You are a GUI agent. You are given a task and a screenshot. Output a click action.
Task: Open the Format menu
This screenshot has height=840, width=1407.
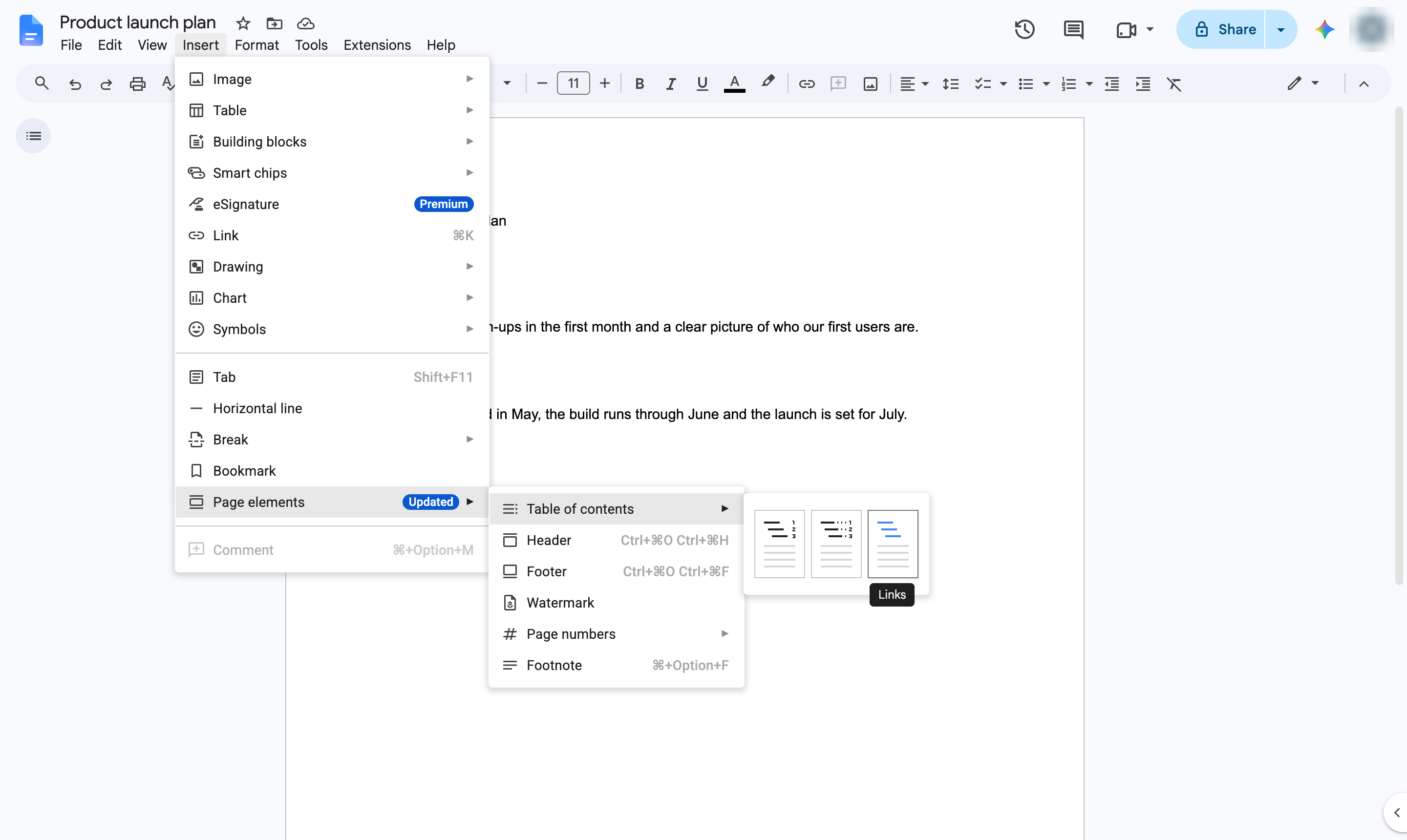[x=256, y=45]
